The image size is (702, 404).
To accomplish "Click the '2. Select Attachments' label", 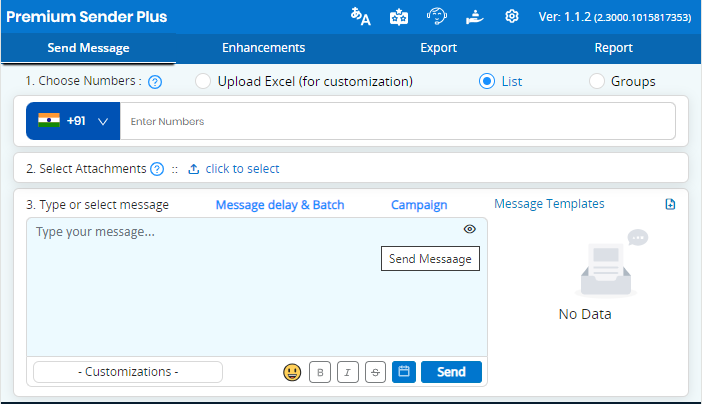I will tap(86, 169).
